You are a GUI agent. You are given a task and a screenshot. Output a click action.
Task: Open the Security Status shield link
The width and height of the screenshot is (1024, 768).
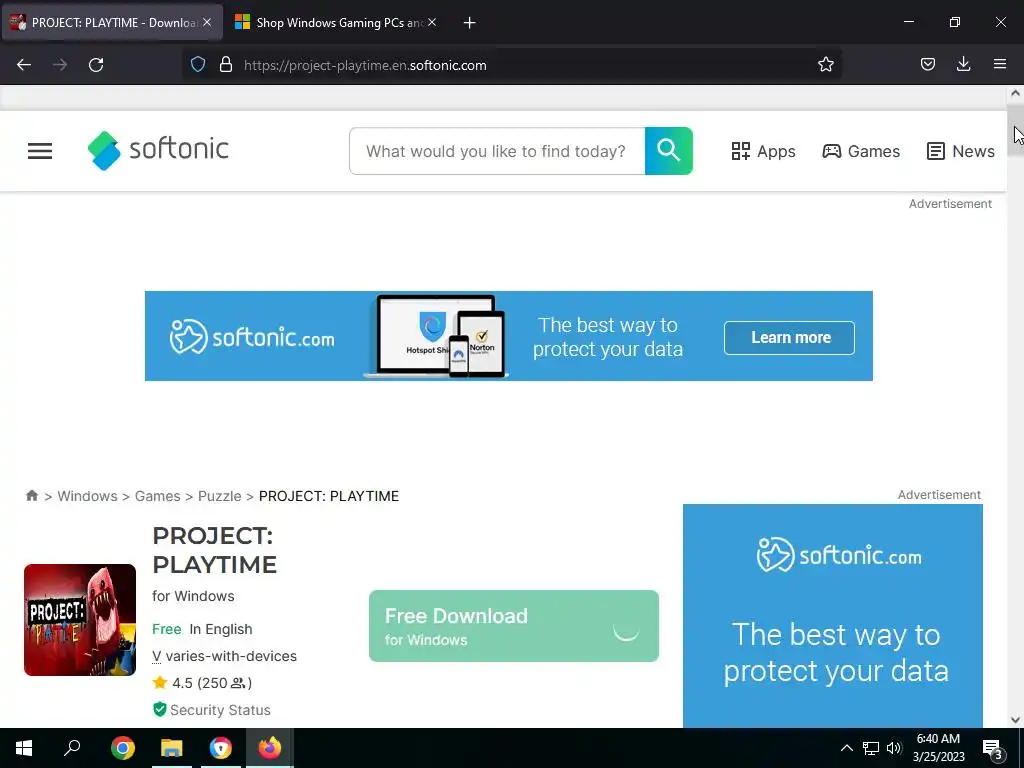point(212,710)
